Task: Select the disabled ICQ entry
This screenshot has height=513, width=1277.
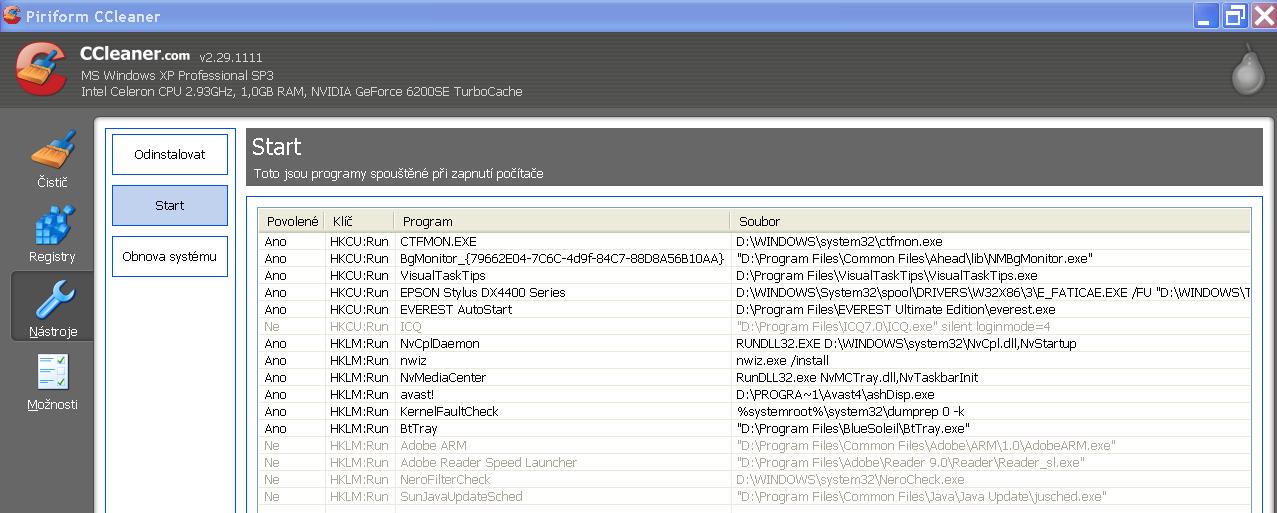Action: [x=754, y=326]
